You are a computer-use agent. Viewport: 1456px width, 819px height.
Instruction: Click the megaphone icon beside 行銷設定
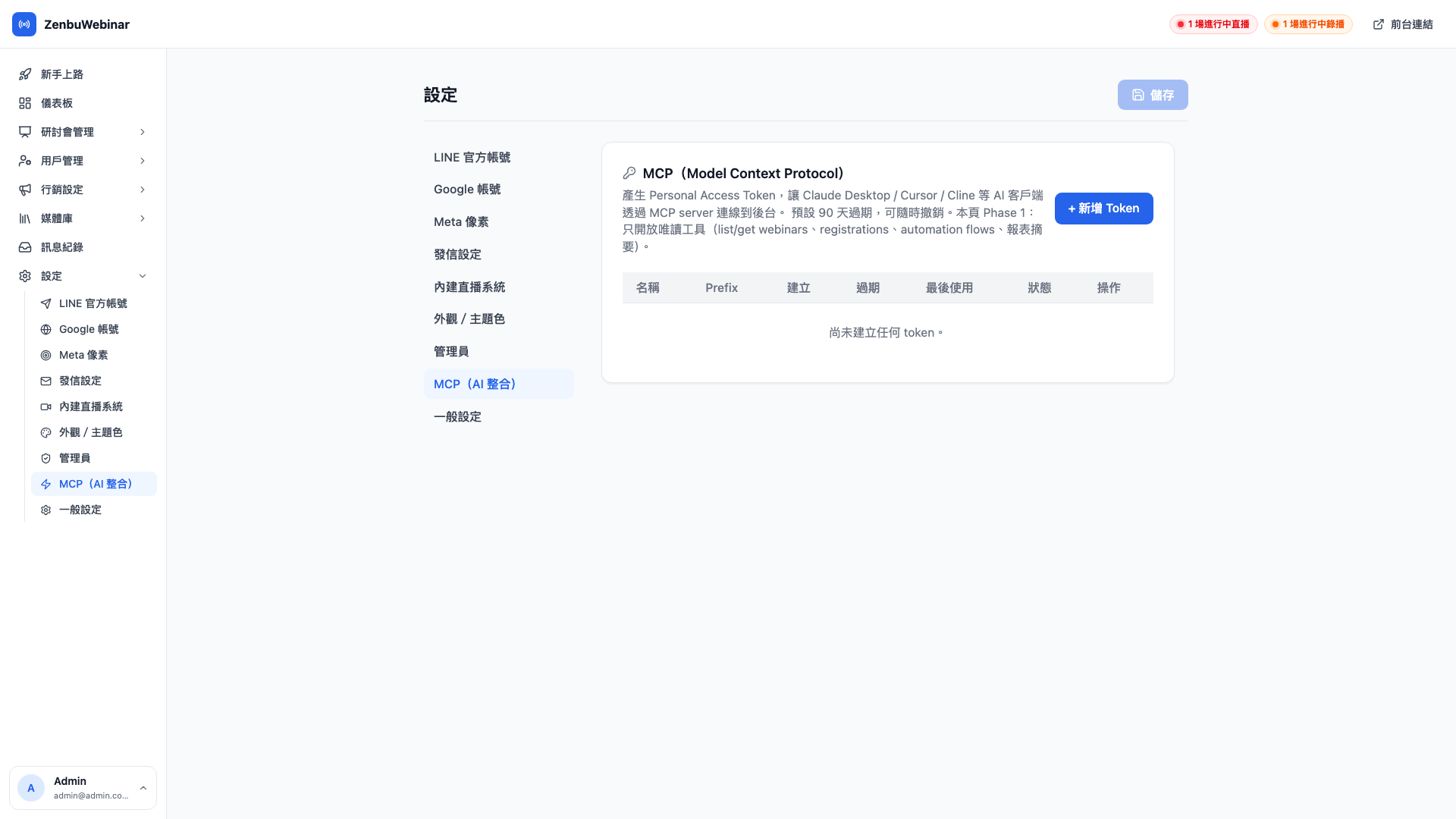[x=25, y=190]
